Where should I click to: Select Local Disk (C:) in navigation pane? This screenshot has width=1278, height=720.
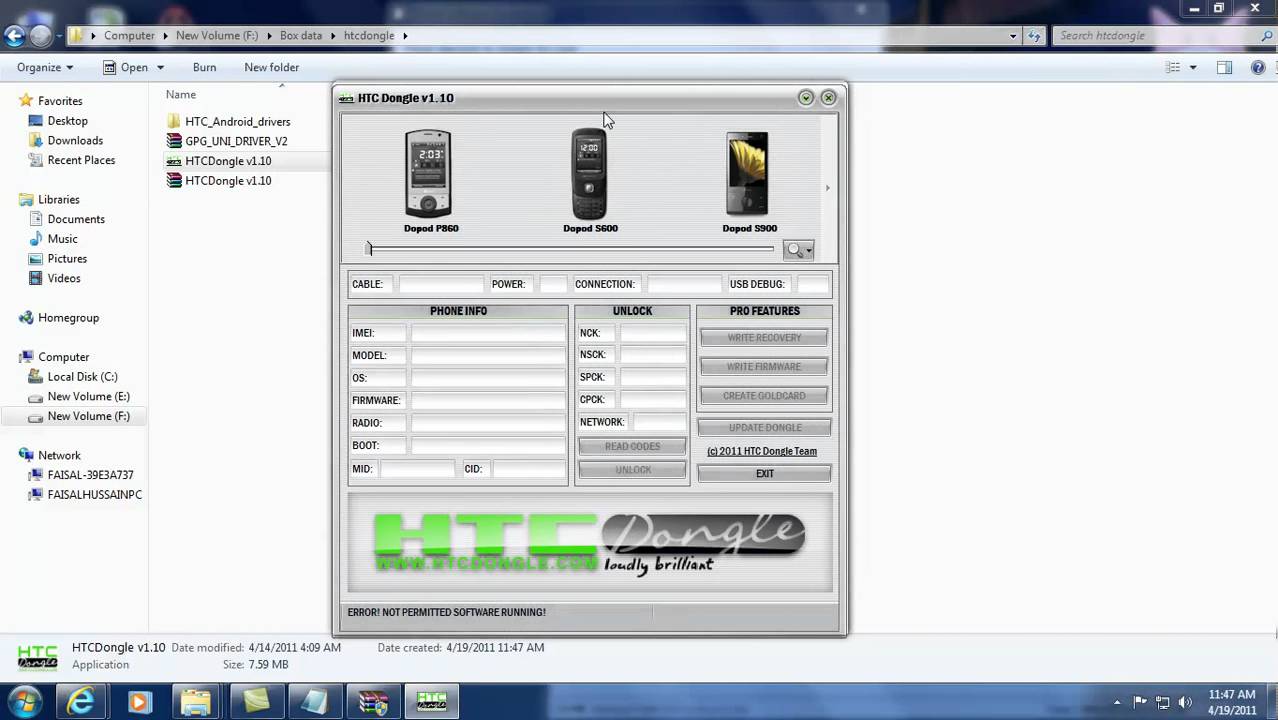(x=82, y=377)
